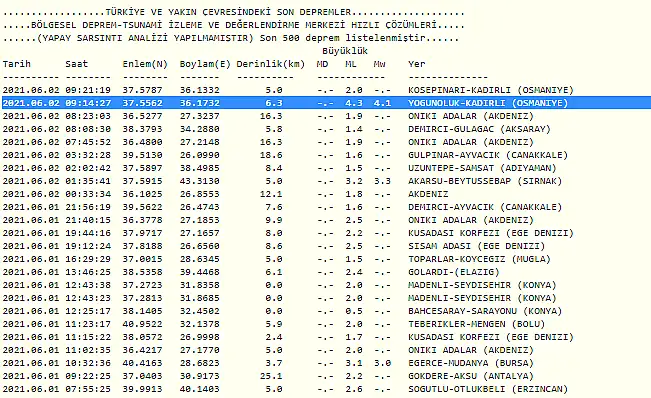651x398 pixels.
Task: Select the time 09:14:27 in highlighted row
Action: coord(88,103)
